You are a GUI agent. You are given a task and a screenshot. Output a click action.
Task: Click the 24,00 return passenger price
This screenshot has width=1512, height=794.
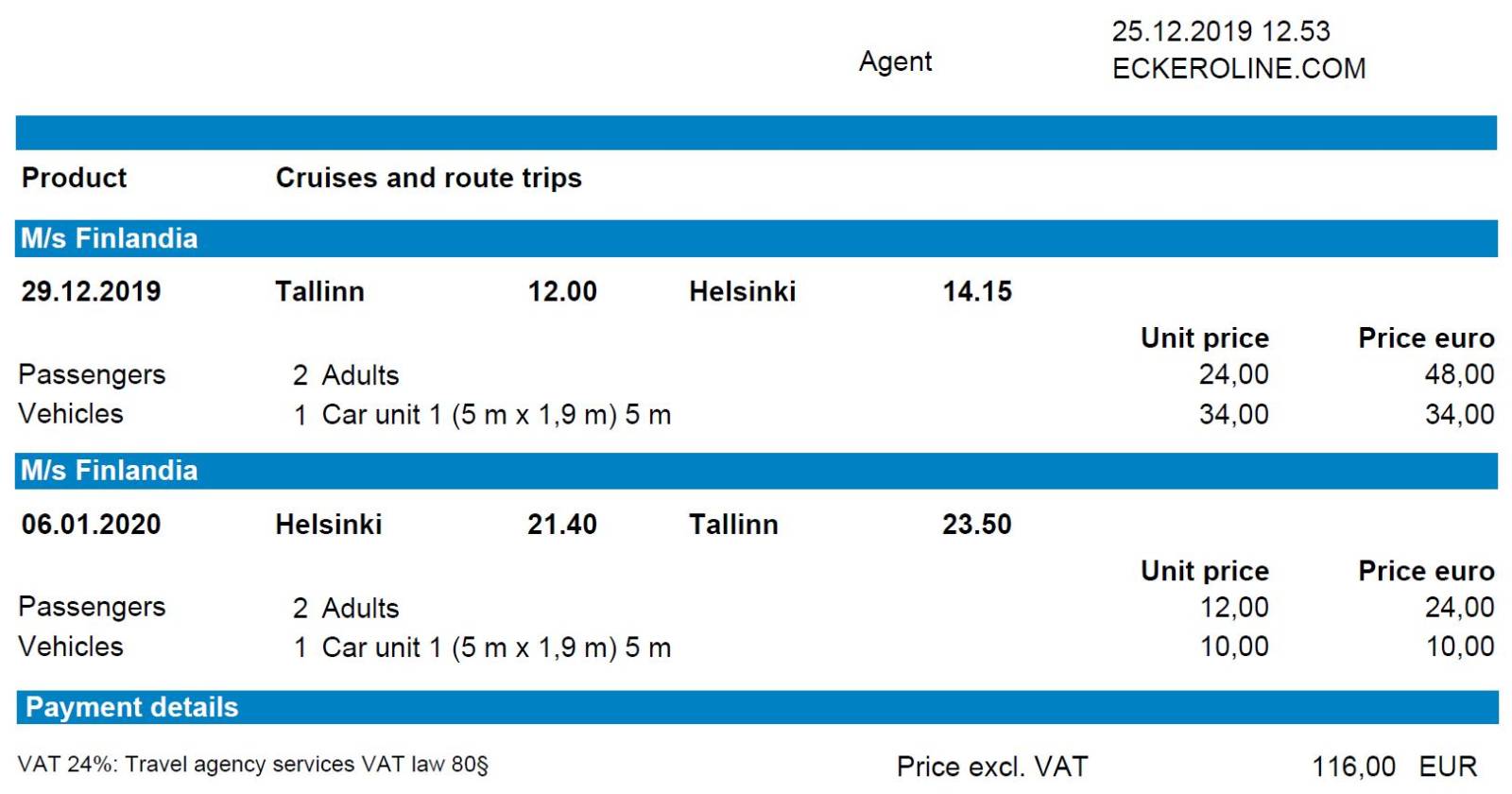coord(1460,608)
